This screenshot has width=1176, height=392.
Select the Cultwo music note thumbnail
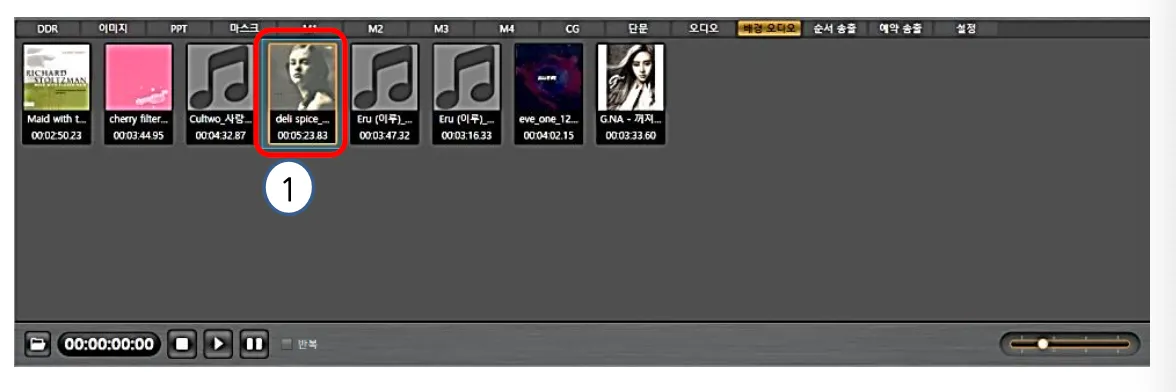coord(220,77)
